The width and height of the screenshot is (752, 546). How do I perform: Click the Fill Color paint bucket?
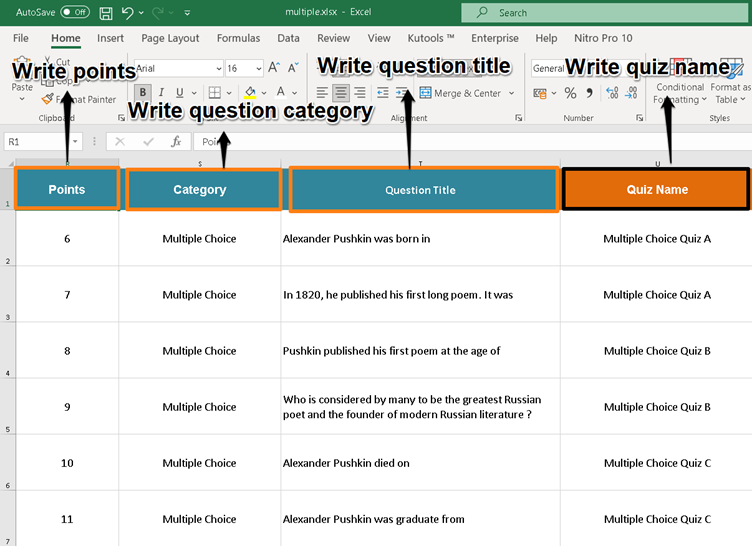tap(249, 93)
